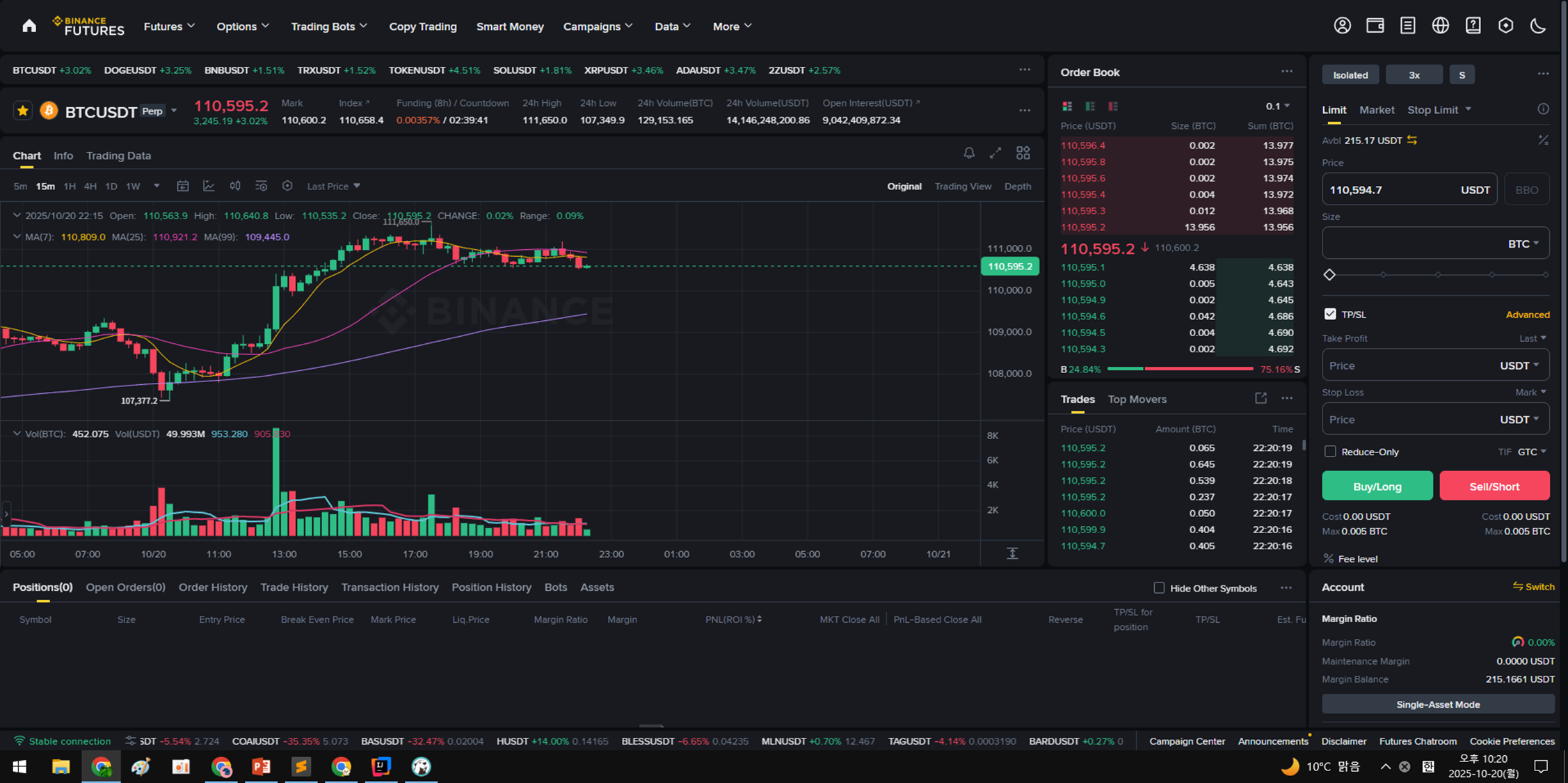The width and height of the screenshot is (1568, 783).
Task: Click the 3x leverage button
Action: 1414,75
